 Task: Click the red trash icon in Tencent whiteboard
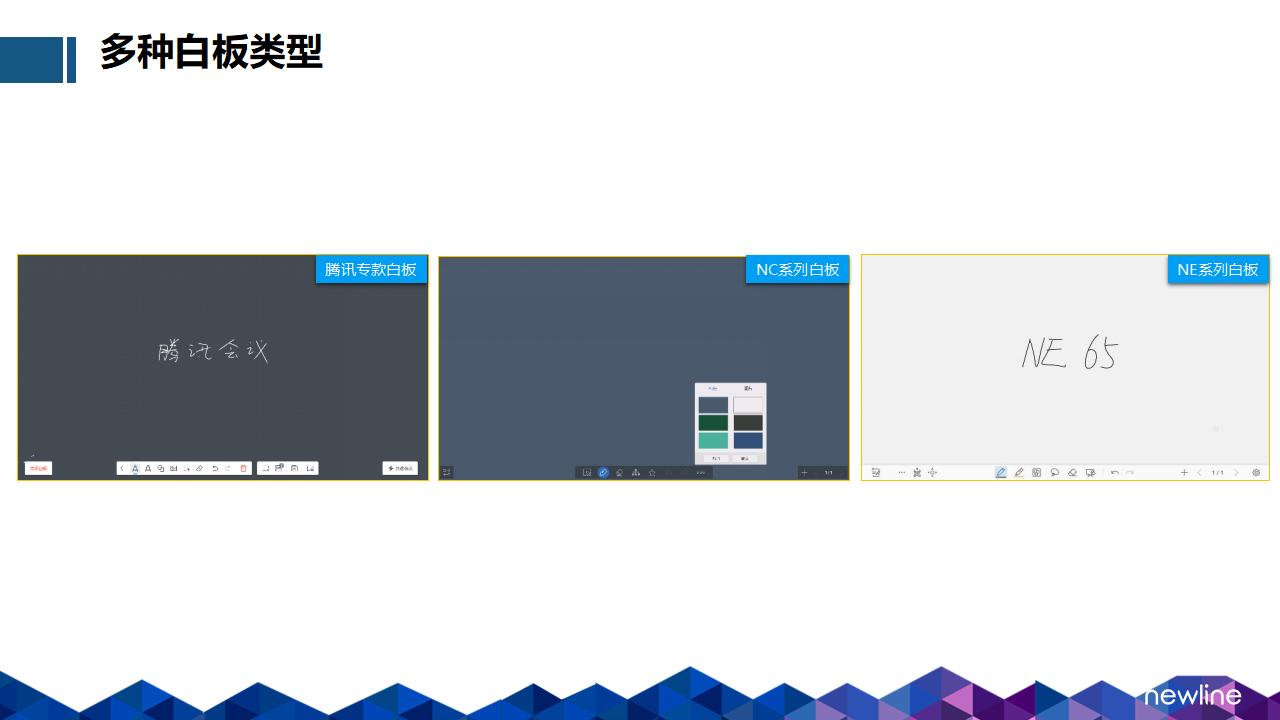pos(243,468)
